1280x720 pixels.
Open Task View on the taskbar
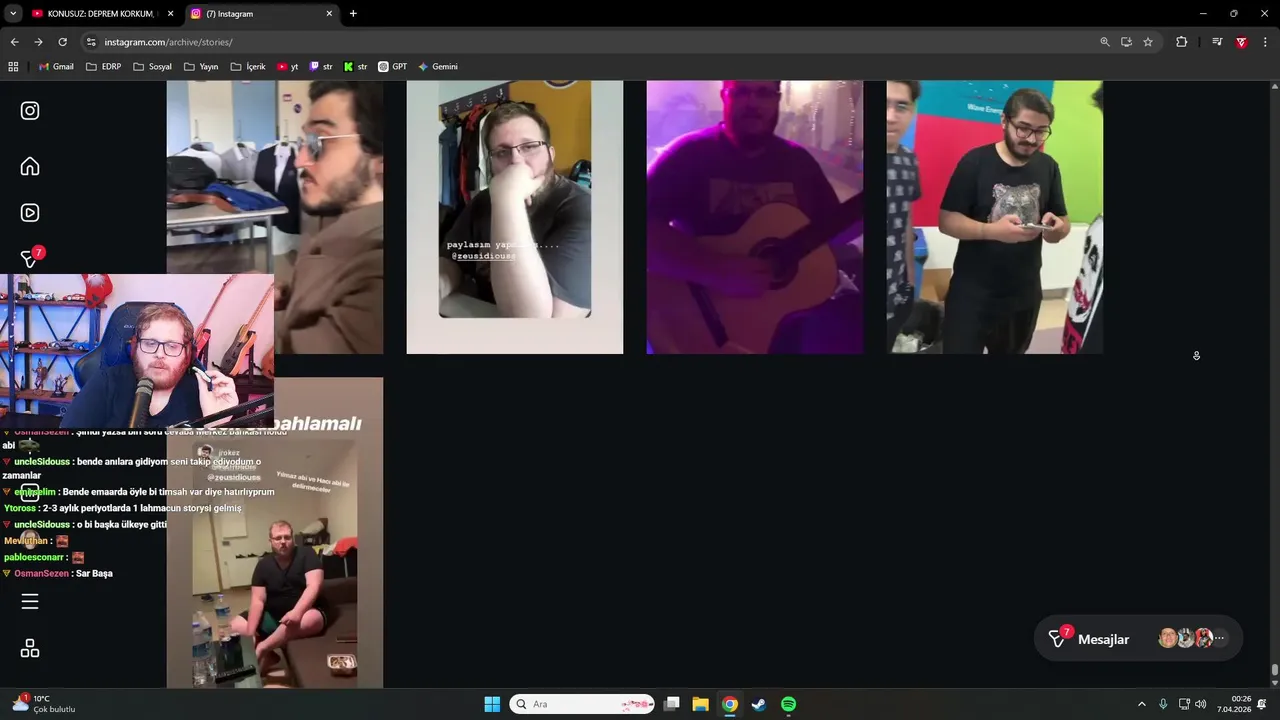(671, 704)
